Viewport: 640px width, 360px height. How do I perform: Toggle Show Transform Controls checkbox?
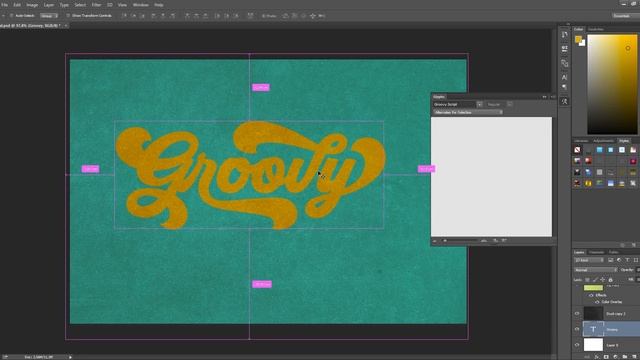point(68,16)
